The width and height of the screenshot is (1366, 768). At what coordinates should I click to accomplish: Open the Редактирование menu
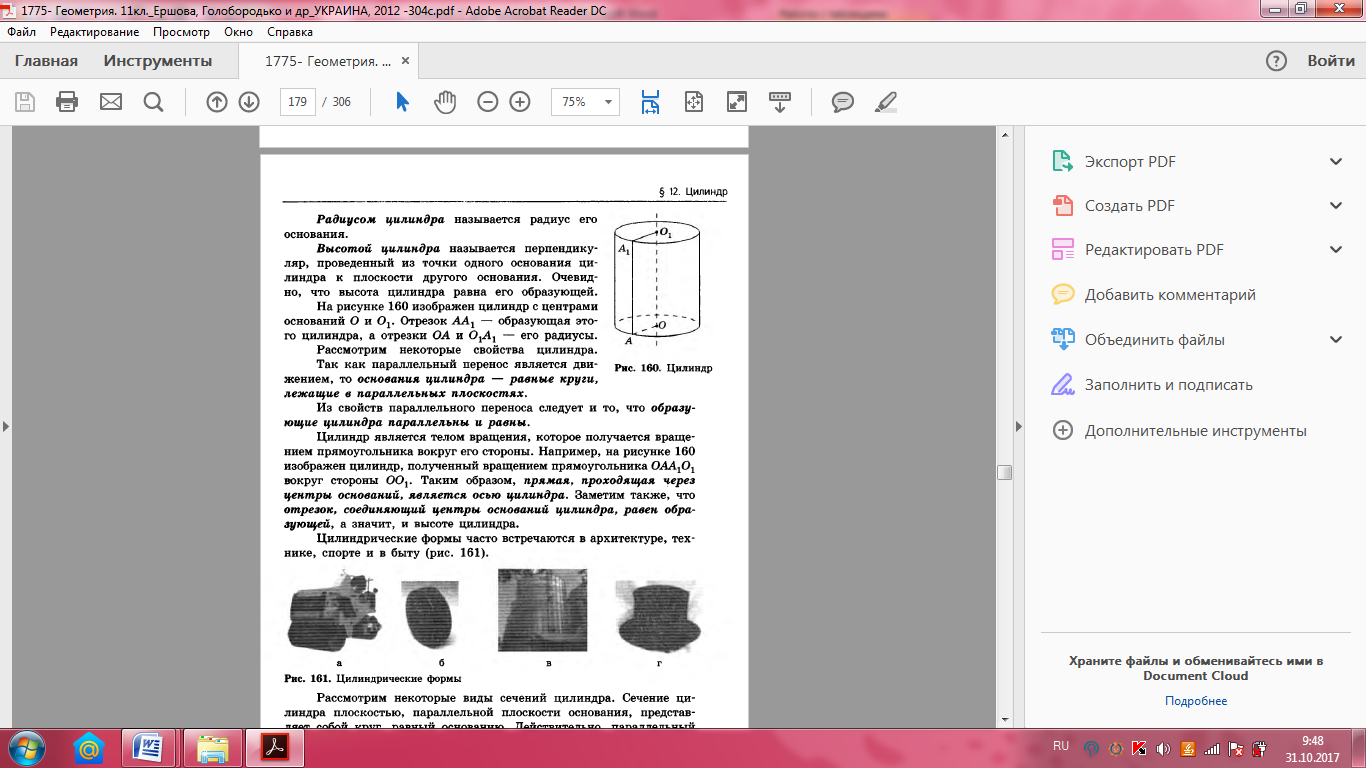coord(94,32)
